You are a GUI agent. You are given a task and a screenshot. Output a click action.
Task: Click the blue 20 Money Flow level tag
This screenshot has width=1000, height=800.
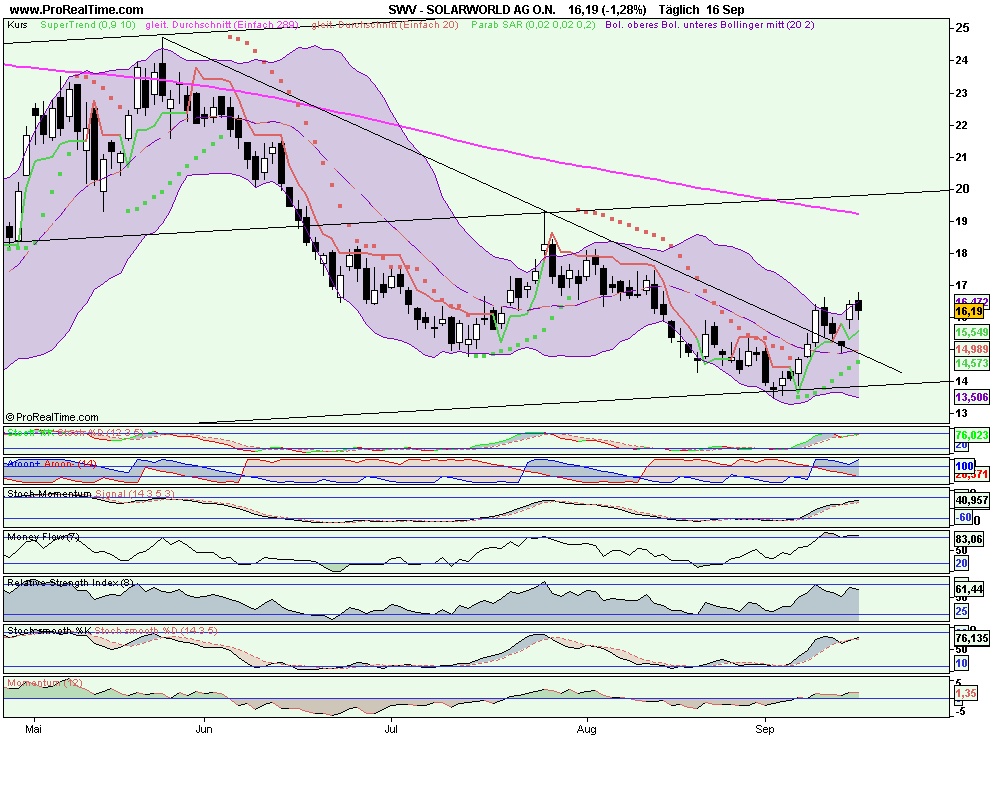tap(961, 563)
